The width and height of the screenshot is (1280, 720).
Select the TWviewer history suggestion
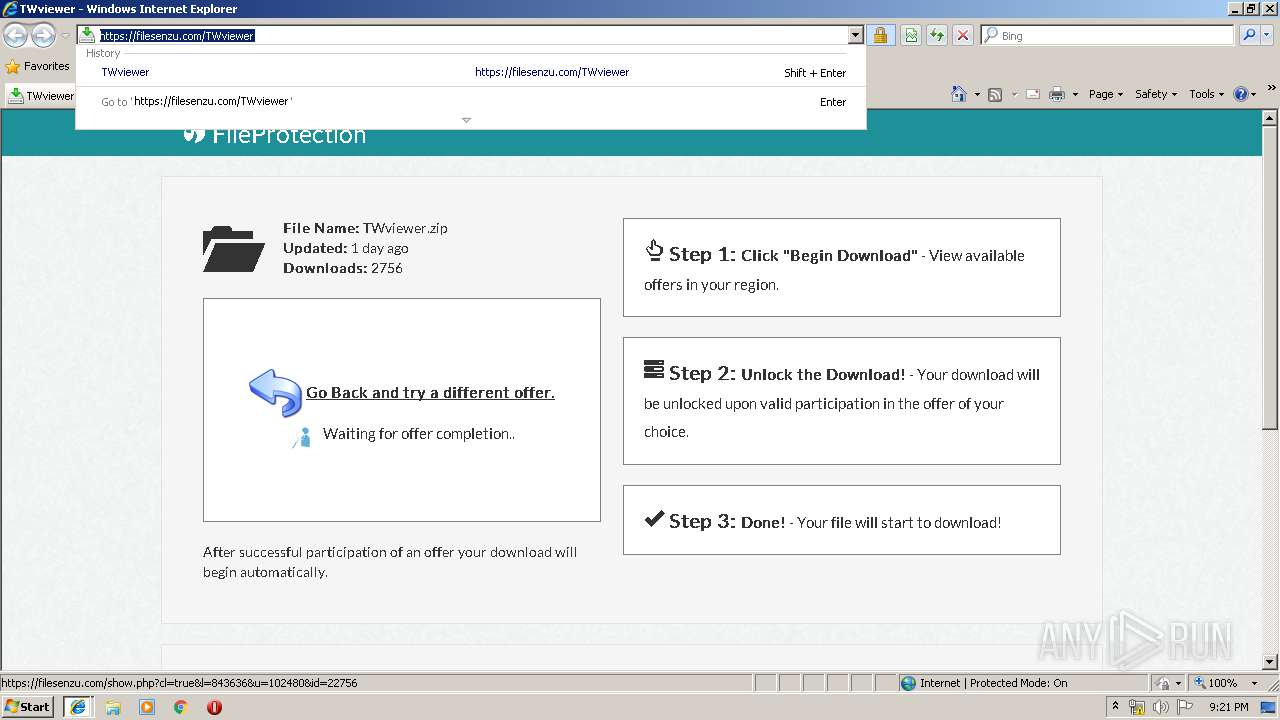pyautogui.click(x=470, y=72)
